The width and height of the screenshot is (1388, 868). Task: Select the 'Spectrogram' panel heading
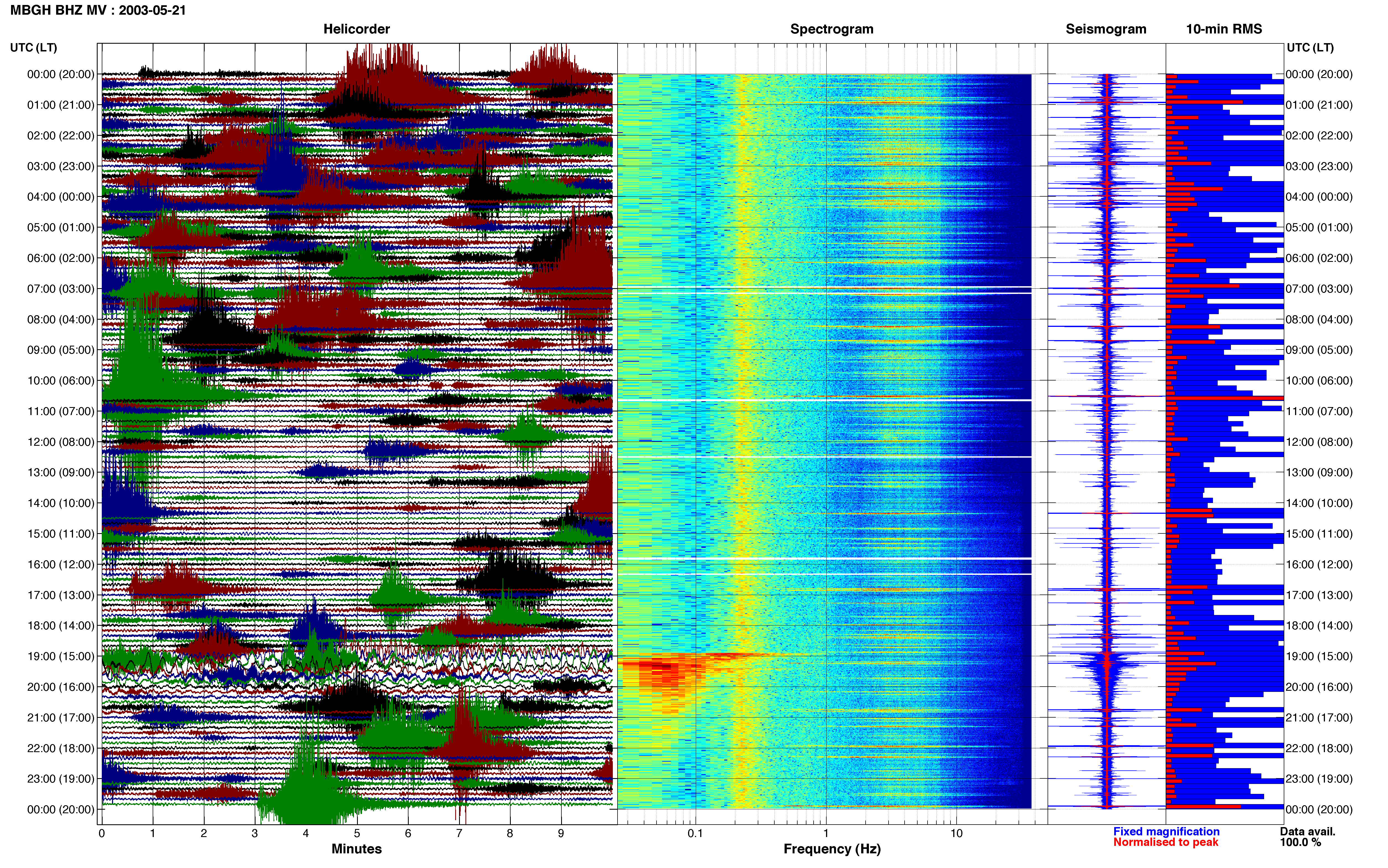click(x=832, y=29)
